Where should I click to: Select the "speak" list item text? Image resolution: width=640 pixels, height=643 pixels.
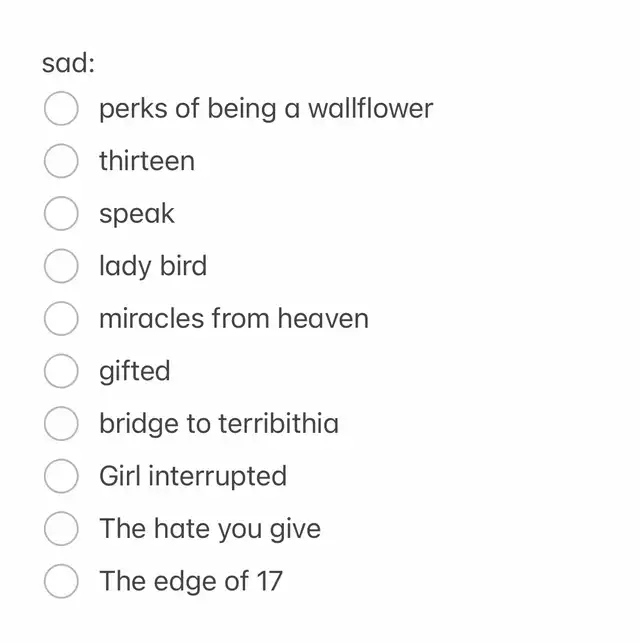tap(136, 214)
